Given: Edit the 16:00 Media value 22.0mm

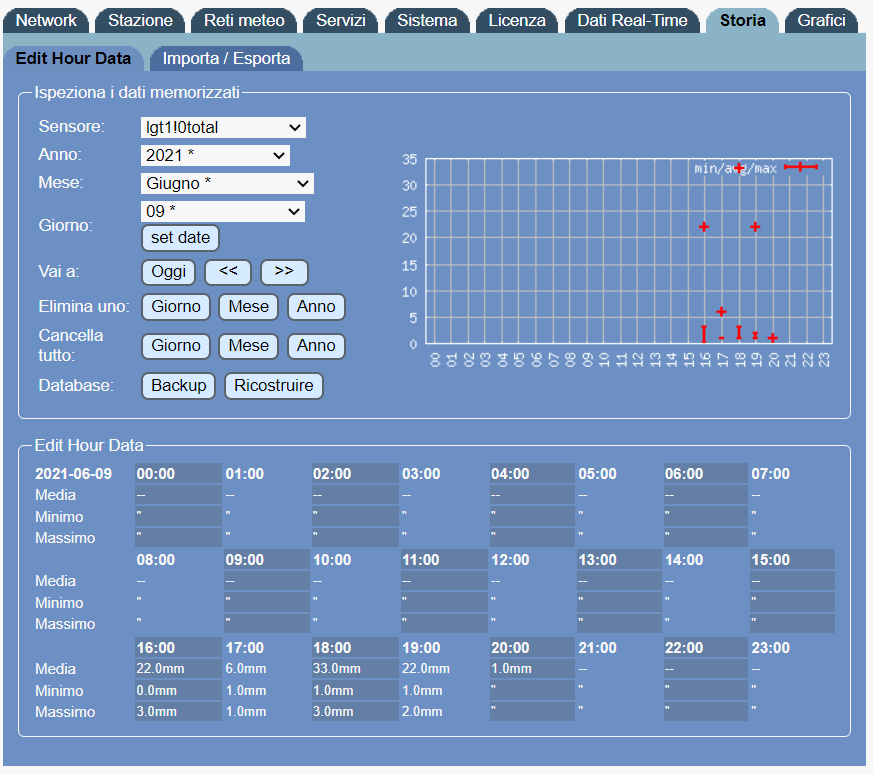Looking at the screenshot, I should click(178, 669).
